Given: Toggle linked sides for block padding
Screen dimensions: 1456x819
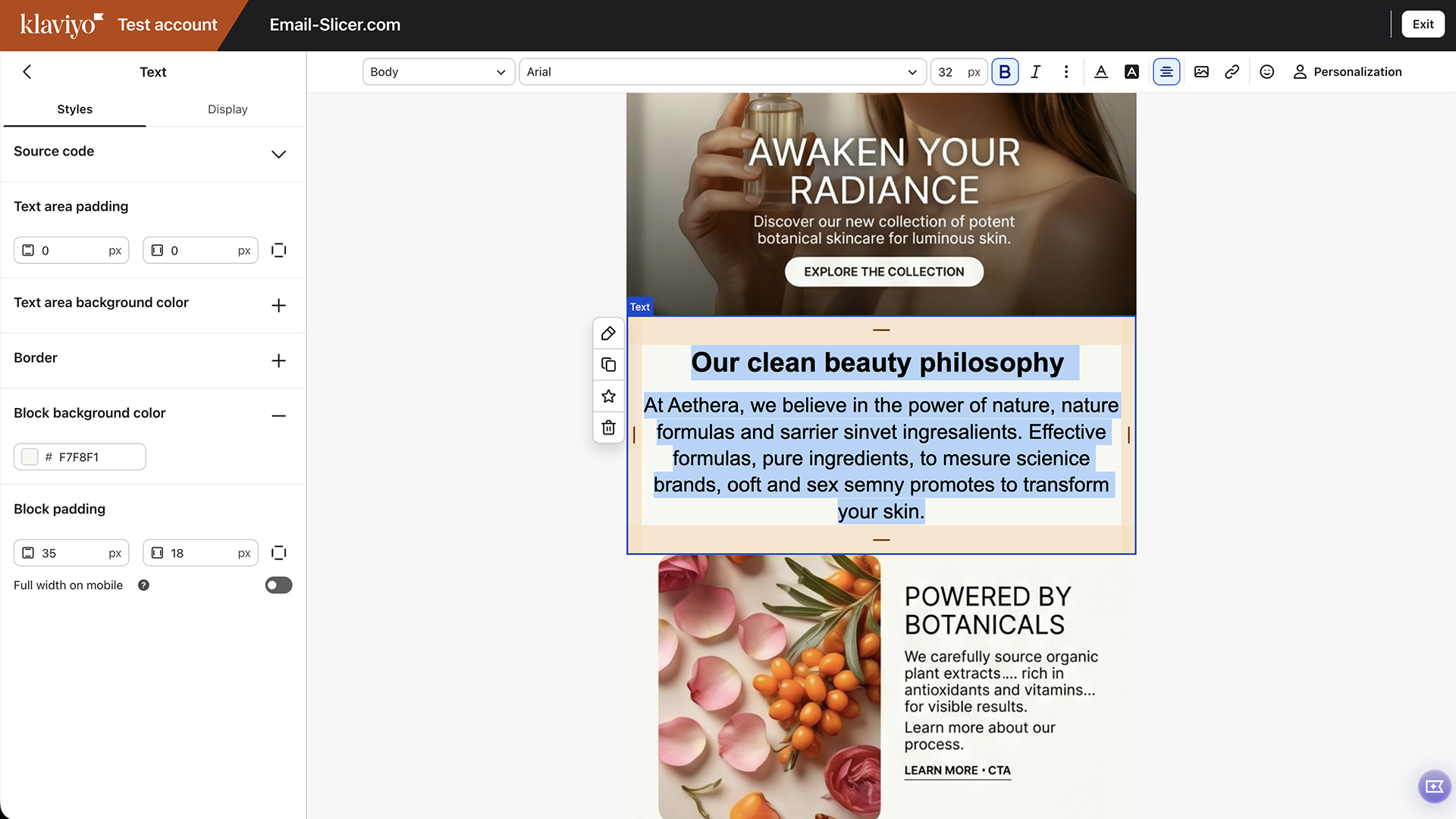Looking at the screenshot, I should click(279, 553).
